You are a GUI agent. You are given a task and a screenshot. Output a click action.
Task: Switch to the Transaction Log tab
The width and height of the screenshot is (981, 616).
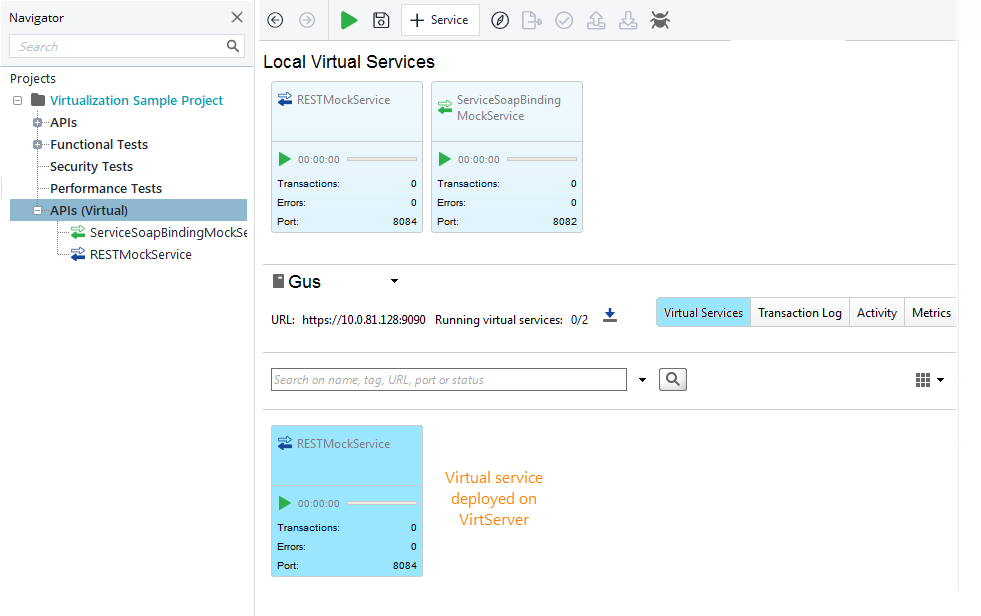(x=799, y=312)
